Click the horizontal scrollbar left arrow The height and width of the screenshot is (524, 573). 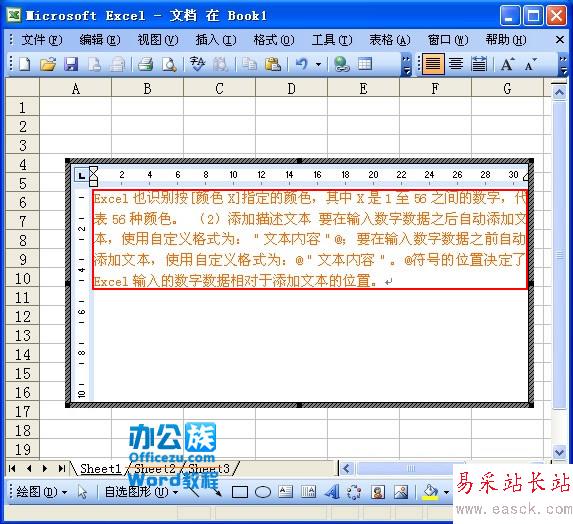coord(346,468)
